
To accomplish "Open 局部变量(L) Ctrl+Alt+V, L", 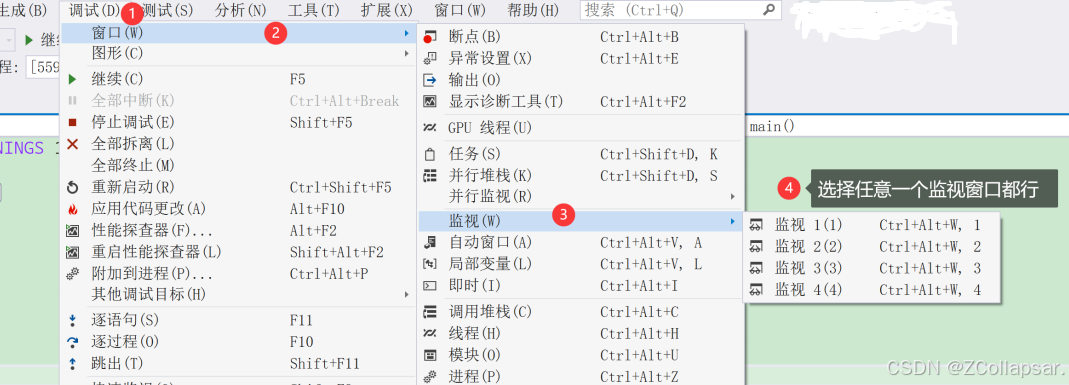I will [579, 264].
